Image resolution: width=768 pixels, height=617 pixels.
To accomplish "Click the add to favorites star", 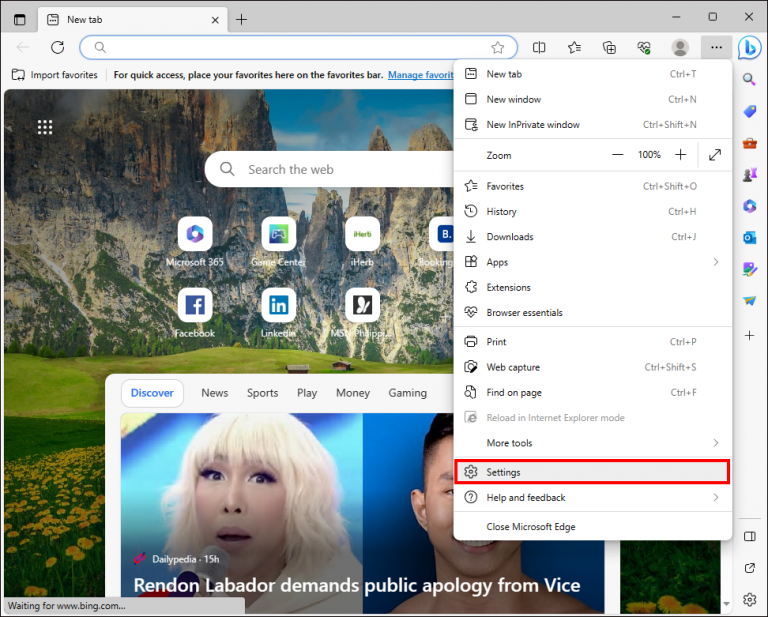I will point(498,47).
